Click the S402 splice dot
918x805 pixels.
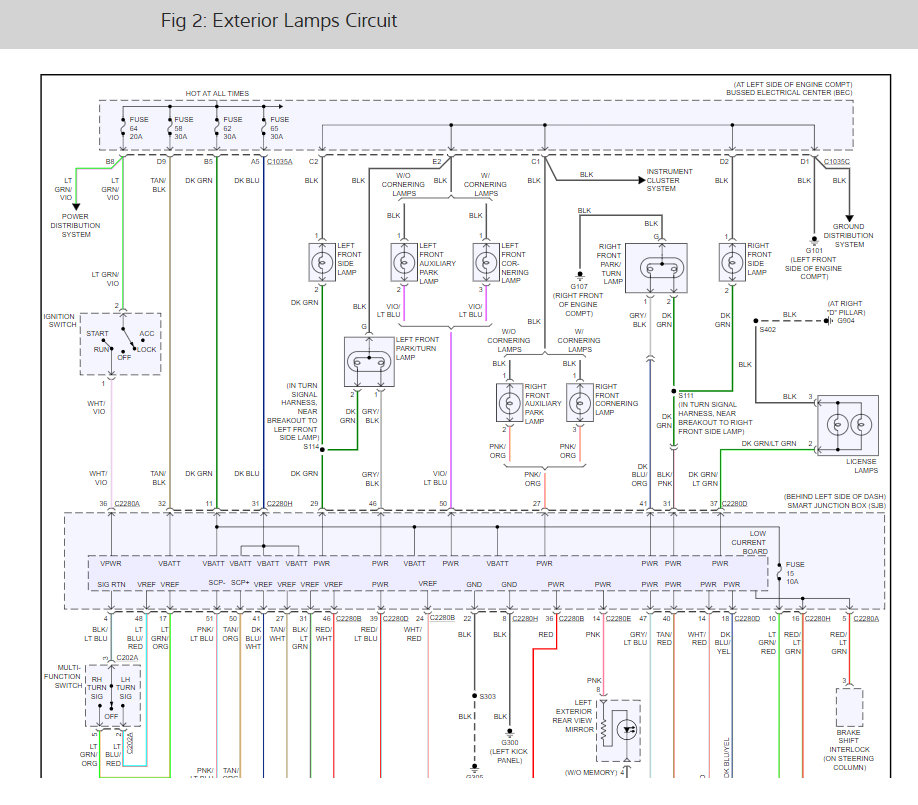[x=756, y=321]
